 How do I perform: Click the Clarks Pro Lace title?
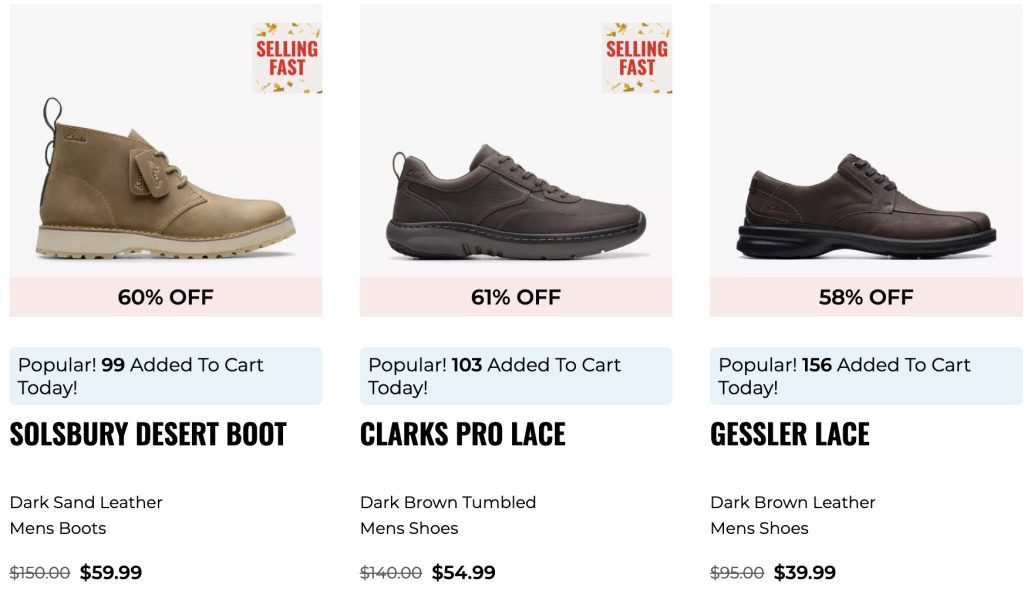click(x=463, y=434)
